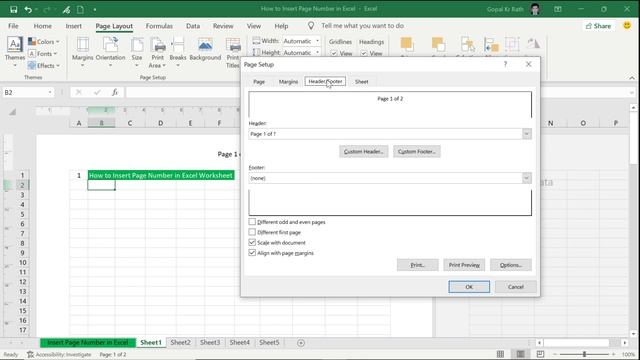Open the Orientation icon in ribbon
Image resolution: width=640 pixels, height=360 pixels.
click(x=110, y=45)
